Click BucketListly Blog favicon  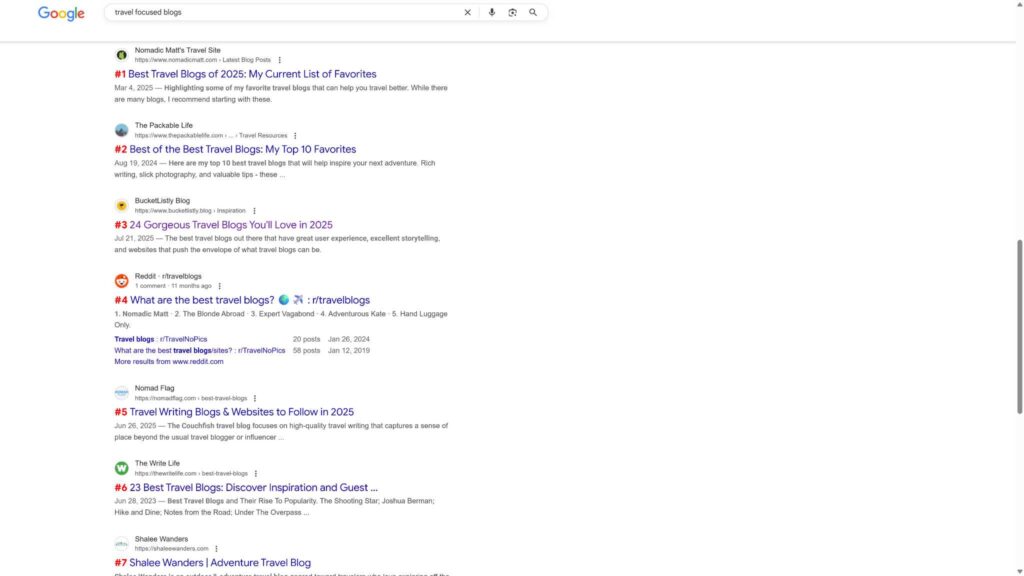coord(121,206)
